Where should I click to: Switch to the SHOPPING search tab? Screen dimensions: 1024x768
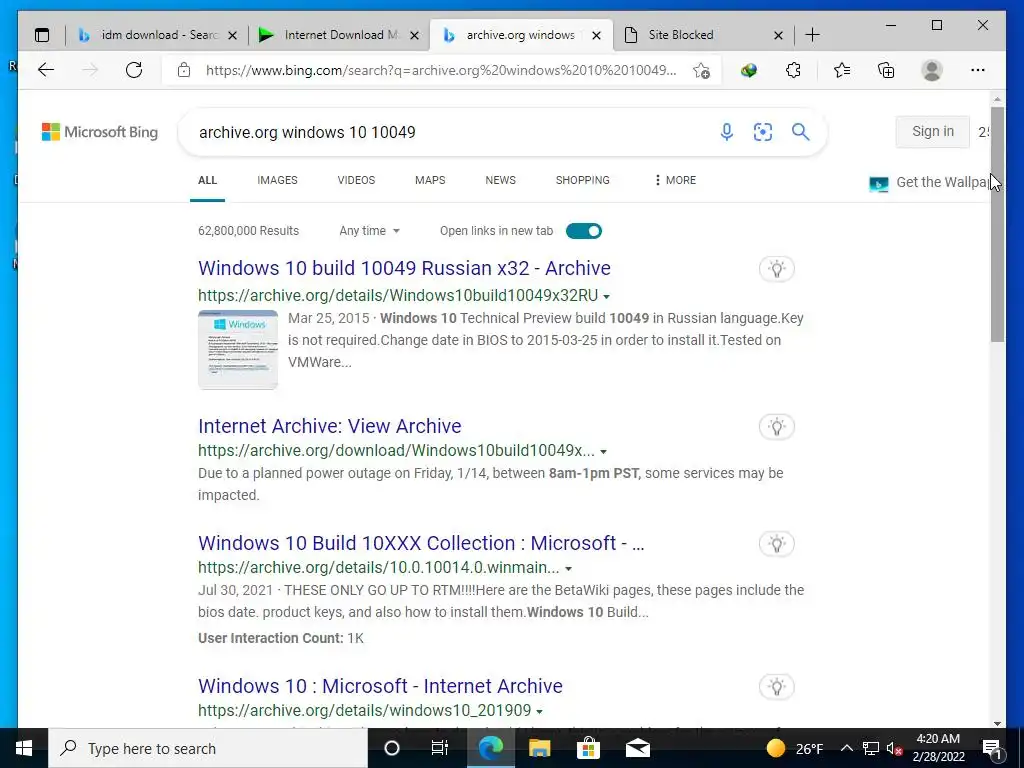point(583,180)
